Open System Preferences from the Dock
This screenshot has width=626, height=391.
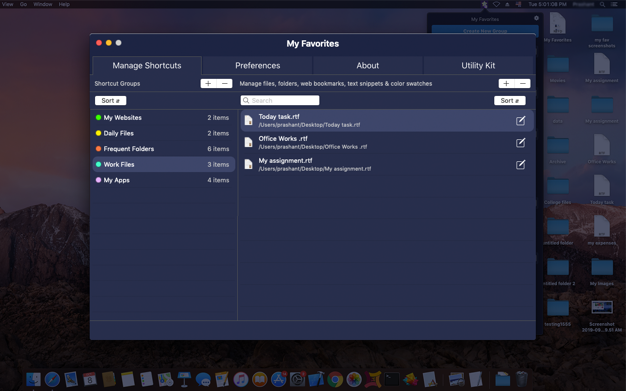click(x=297, y=379)
